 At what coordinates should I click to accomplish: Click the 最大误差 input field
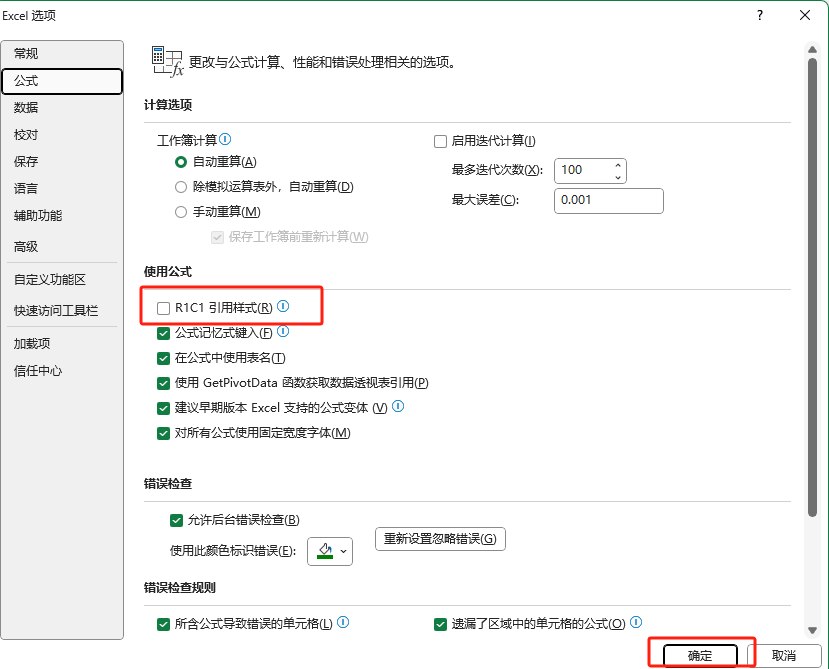click(609, 201)
